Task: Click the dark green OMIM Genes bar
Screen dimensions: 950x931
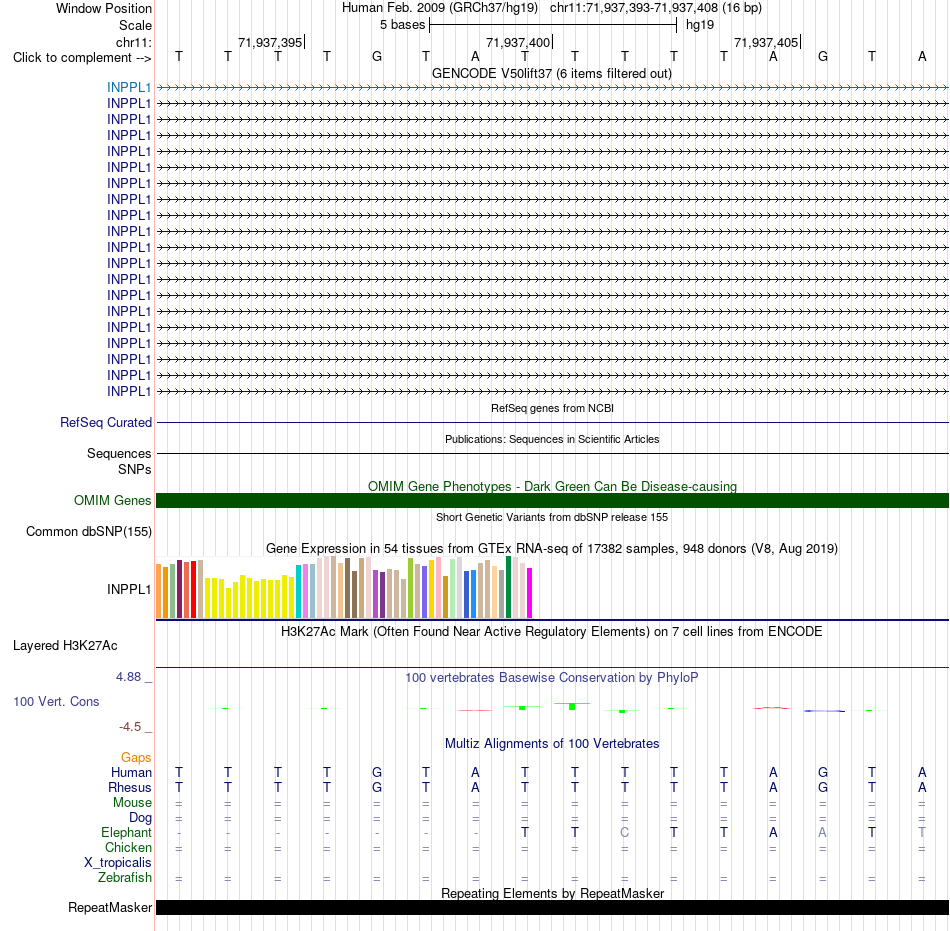Action: tap(552, 500)
